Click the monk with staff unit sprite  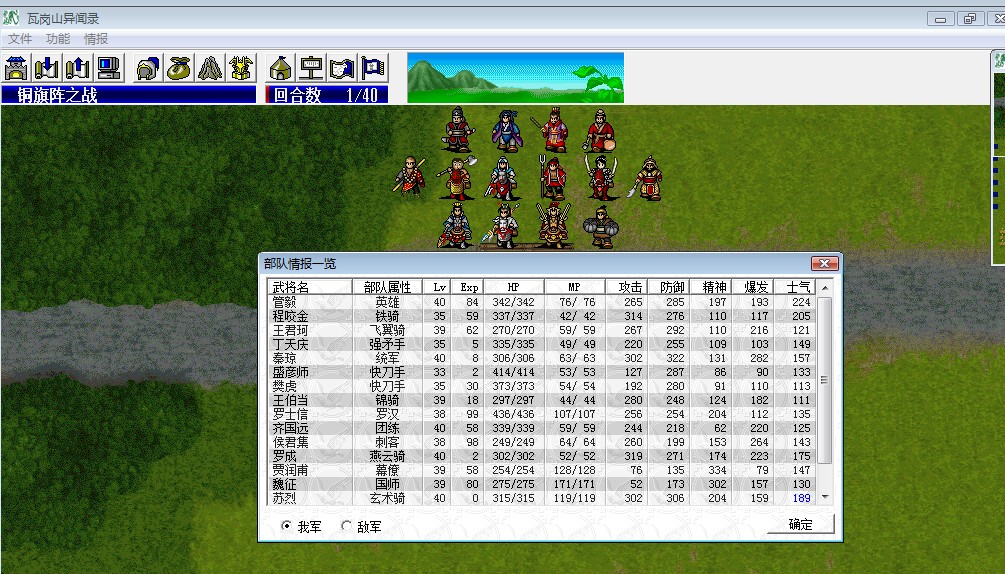click(410, 176)
